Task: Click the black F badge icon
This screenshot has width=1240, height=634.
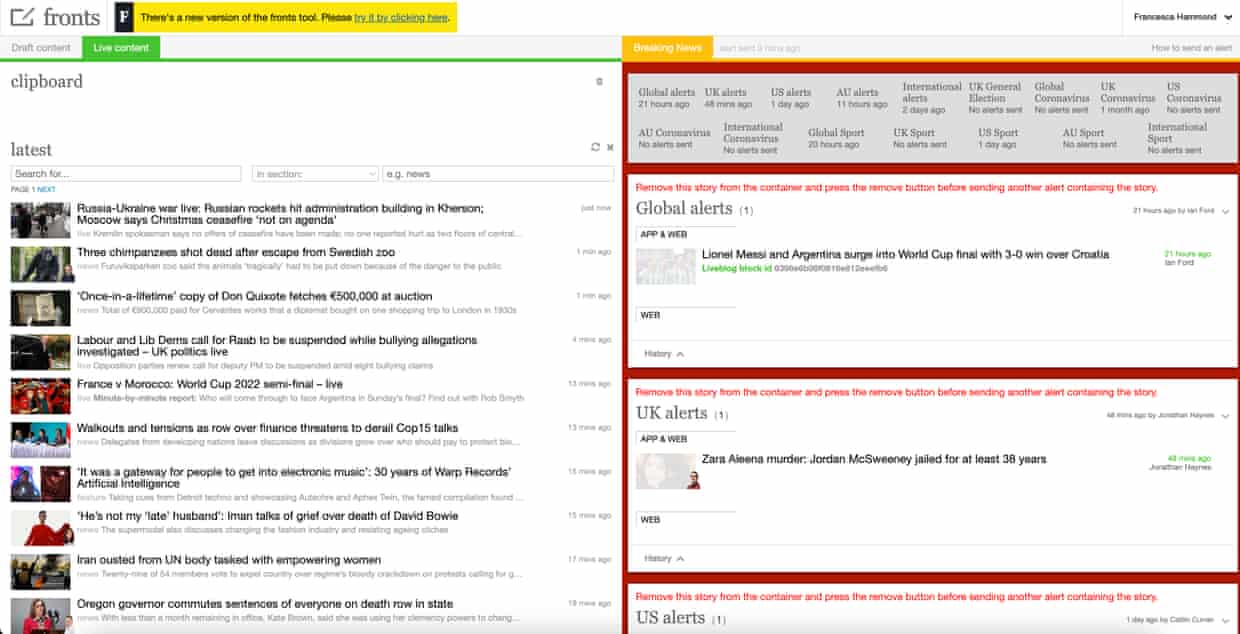Action: click(123, 17)
